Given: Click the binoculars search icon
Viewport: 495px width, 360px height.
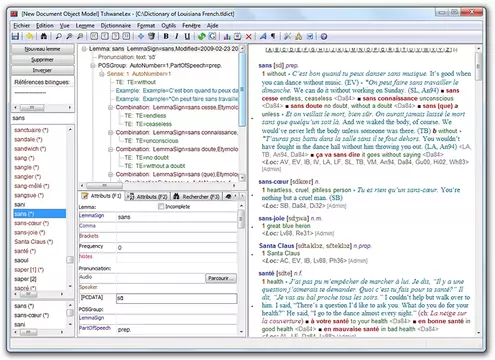Looking at the screenshot, I should pos(43,36).
